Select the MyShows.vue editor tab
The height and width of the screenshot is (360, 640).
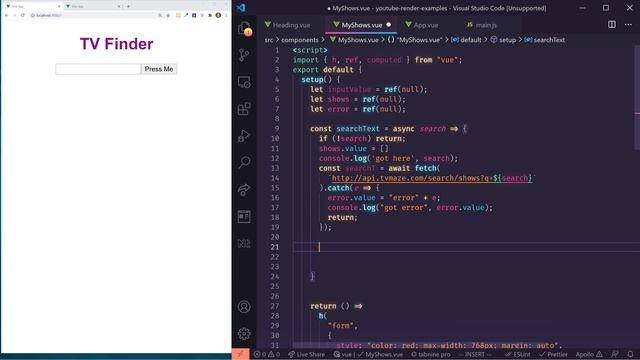pos(361,25)
